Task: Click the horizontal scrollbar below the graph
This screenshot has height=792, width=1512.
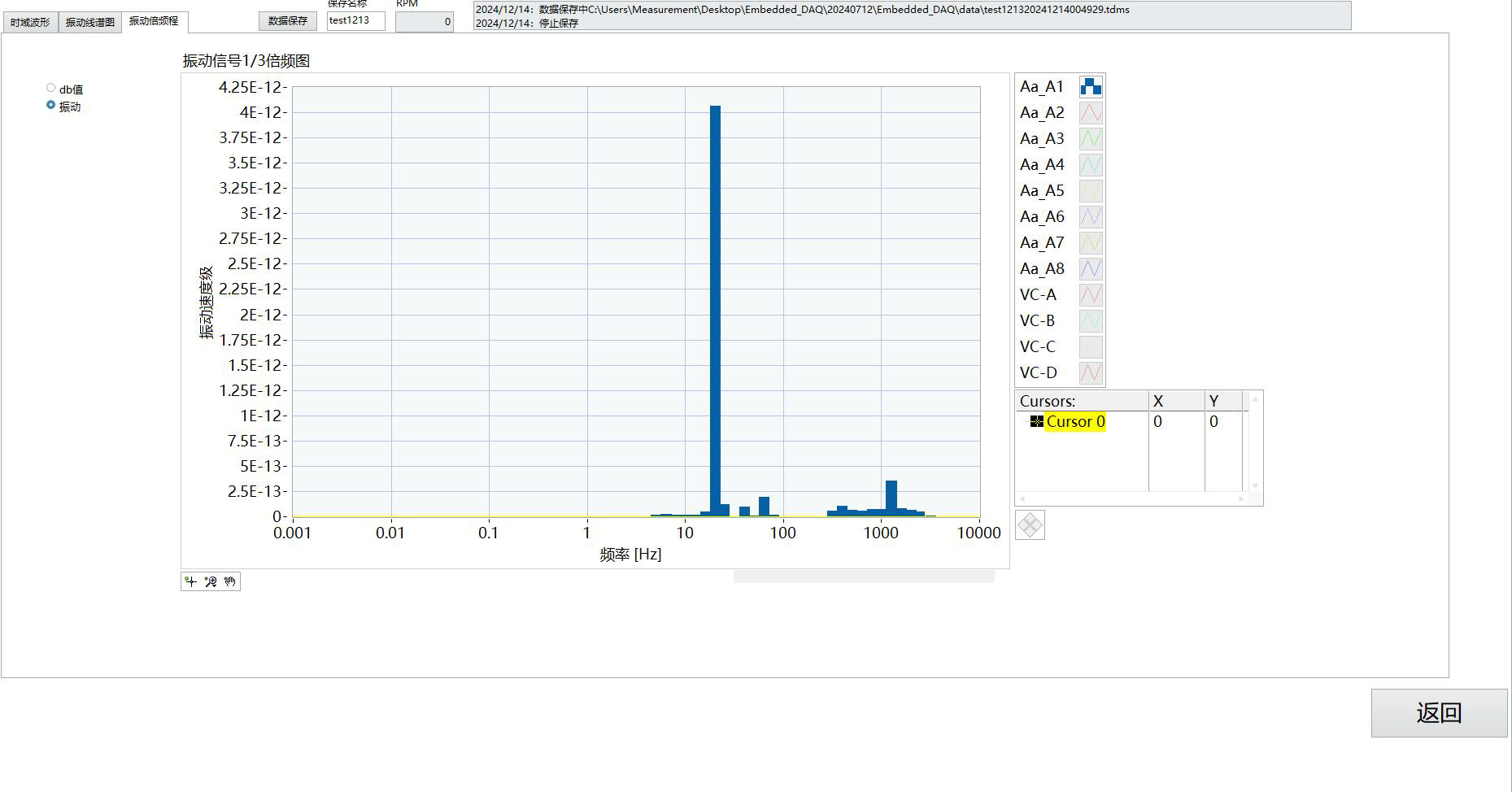Action: (x=863, y=577)
